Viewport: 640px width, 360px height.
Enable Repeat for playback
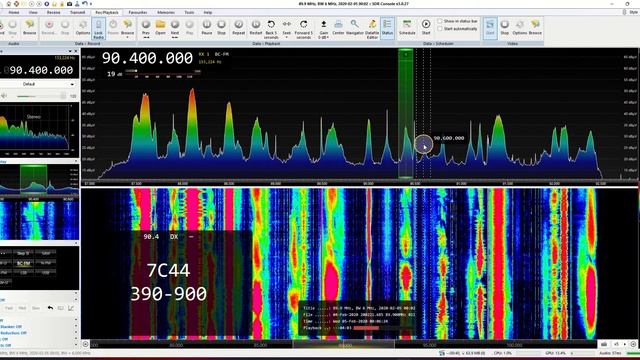click(x=239, y=28)
